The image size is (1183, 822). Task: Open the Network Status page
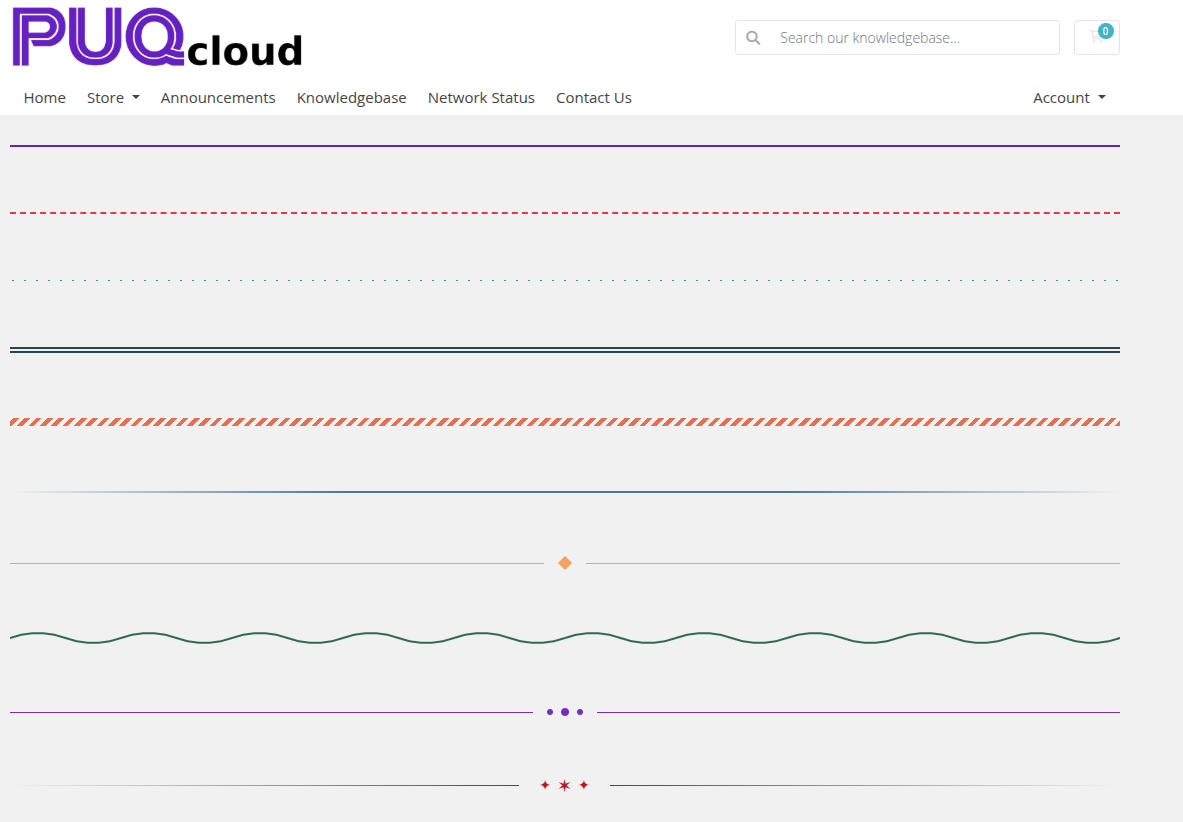(x=481, y=98)
